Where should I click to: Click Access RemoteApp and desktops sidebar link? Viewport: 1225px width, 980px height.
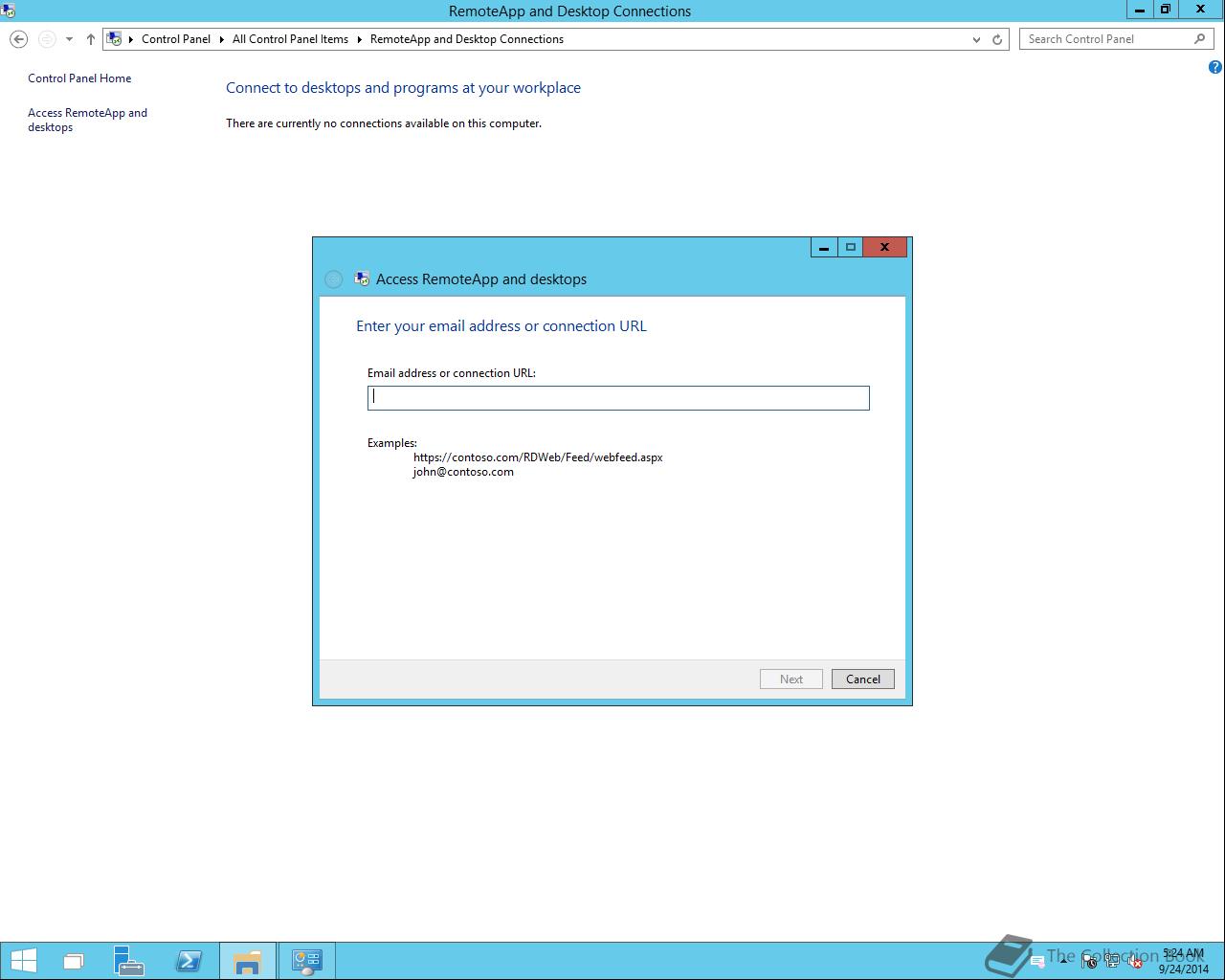point(87,120)
